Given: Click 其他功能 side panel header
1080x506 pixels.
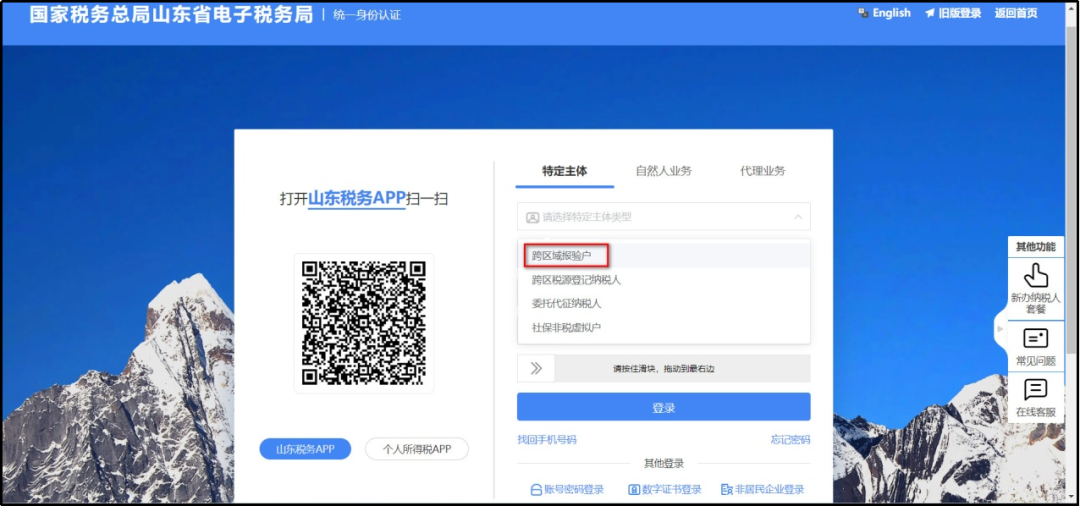Looking at the screenshot, I should pos(1035,246).
